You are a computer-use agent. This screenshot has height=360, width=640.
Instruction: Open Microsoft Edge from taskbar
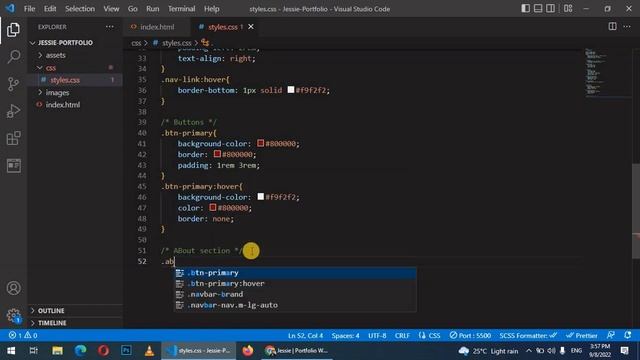[x=80, y=351]
